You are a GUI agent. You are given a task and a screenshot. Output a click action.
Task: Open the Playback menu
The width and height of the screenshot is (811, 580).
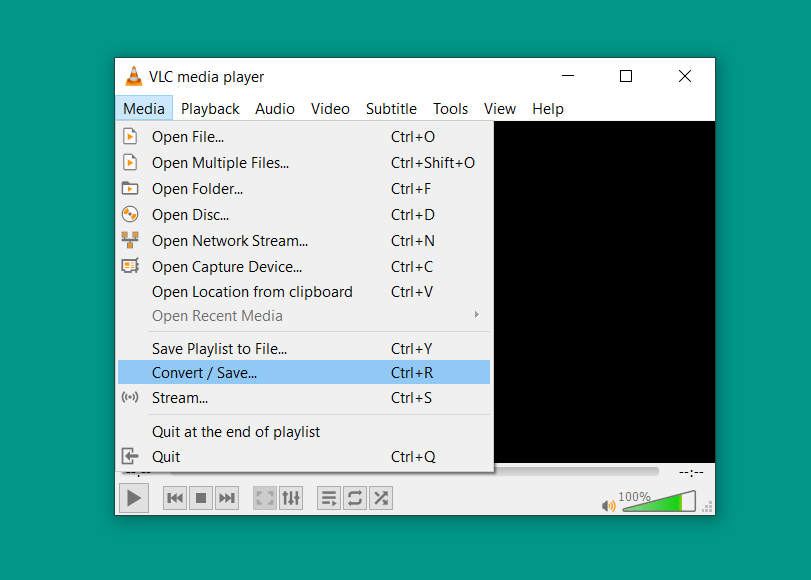(210, 109)
